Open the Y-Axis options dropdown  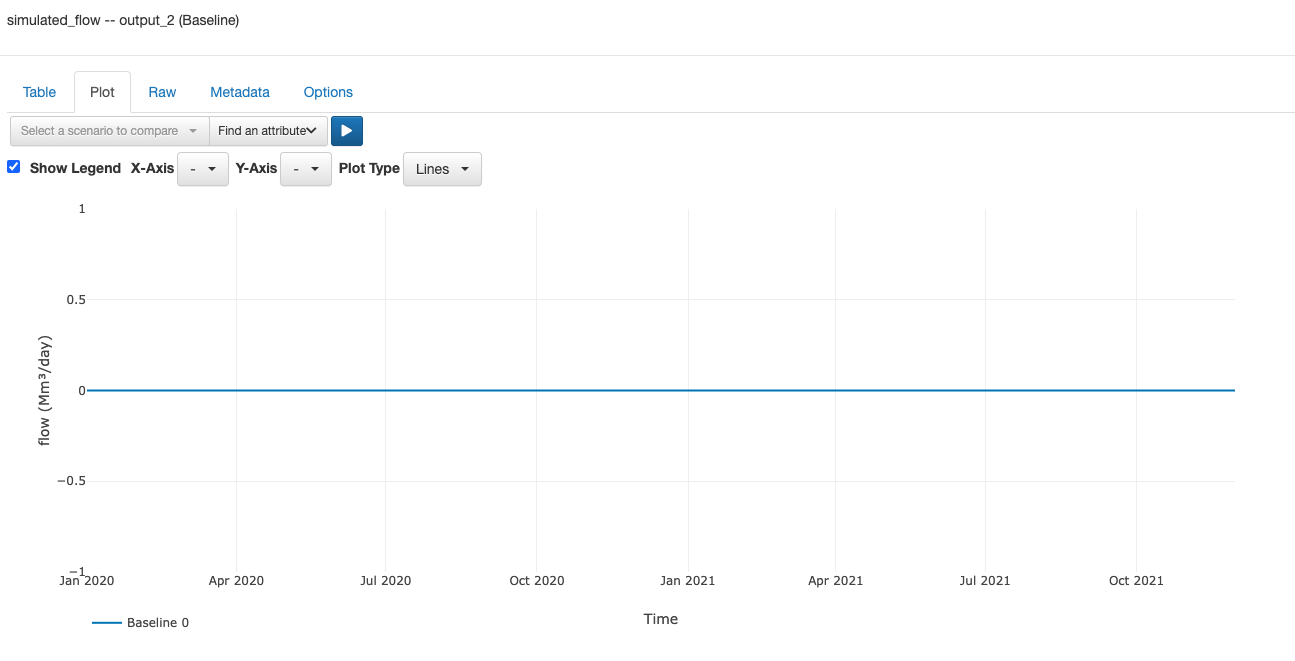coord(306,169)
